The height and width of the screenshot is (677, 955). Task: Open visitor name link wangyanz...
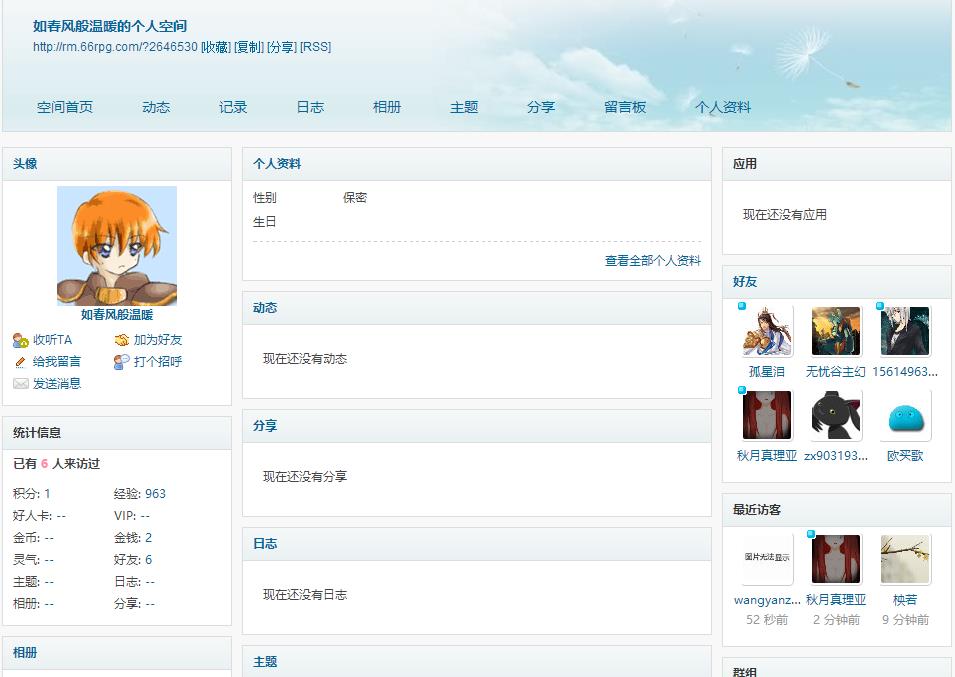[767, 600]
